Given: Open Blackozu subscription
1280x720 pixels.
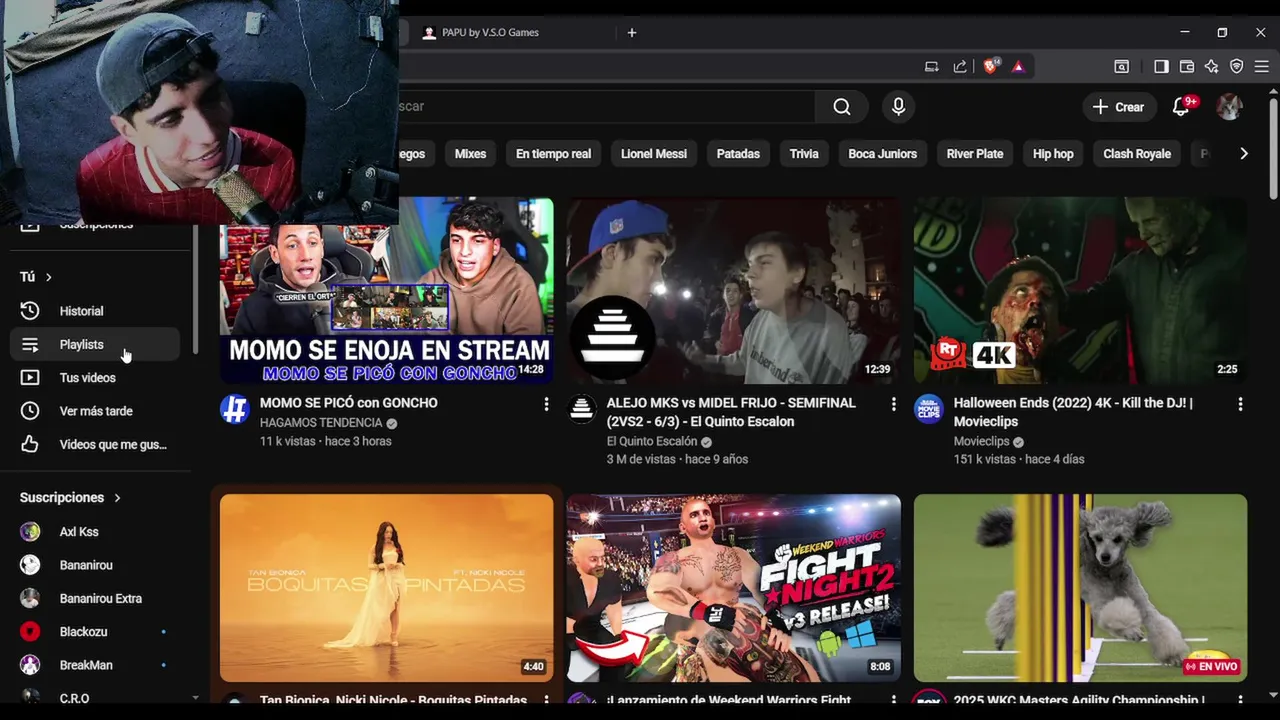Looking at the screenshot, I should tap(95, 632).
